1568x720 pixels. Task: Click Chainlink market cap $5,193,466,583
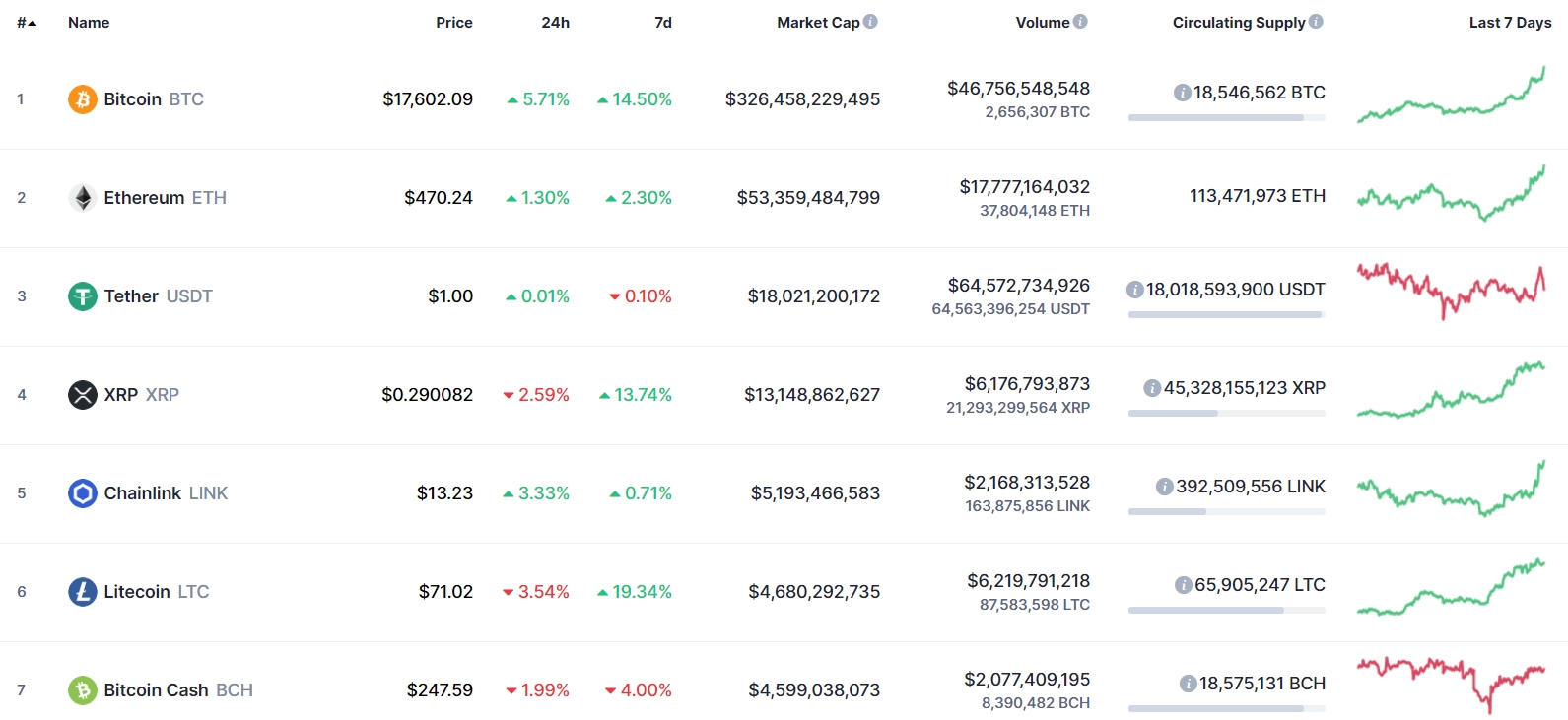pyautogui.click(x=815, y=493)
